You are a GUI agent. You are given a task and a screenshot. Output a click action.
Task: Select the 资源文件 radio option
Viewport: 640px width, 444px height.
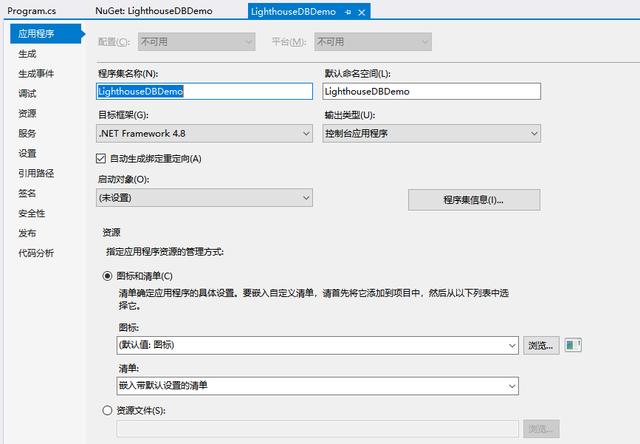(107, 410)
